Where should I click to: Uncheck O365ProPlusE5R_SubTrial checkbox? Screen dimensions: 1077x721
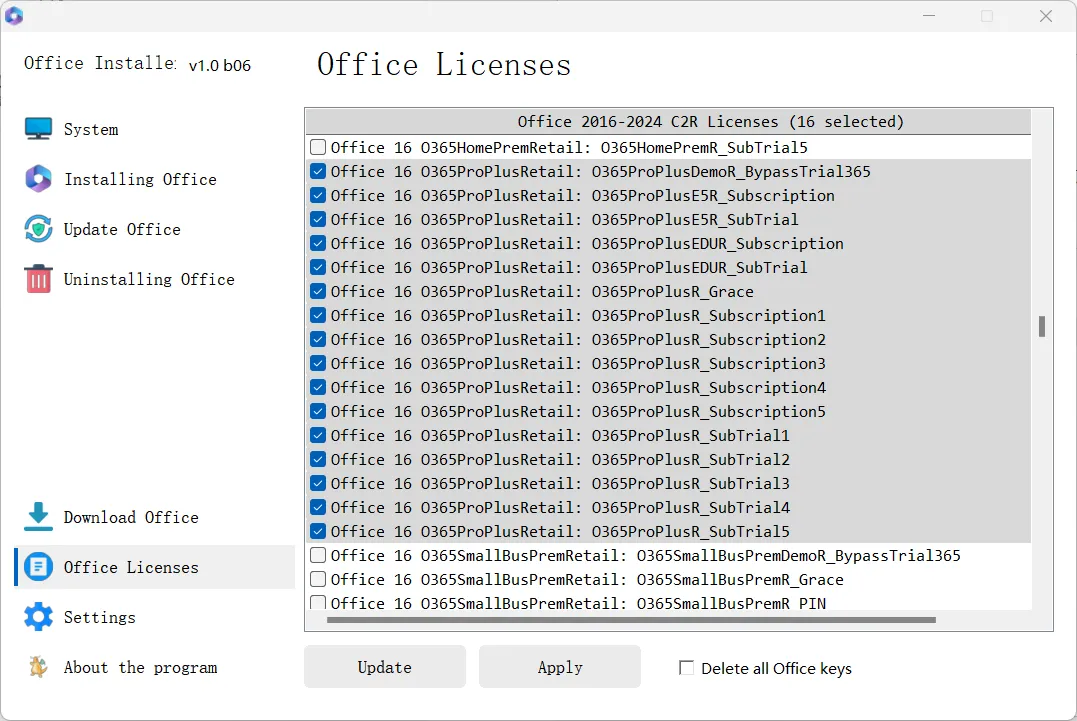pos(318,219)
